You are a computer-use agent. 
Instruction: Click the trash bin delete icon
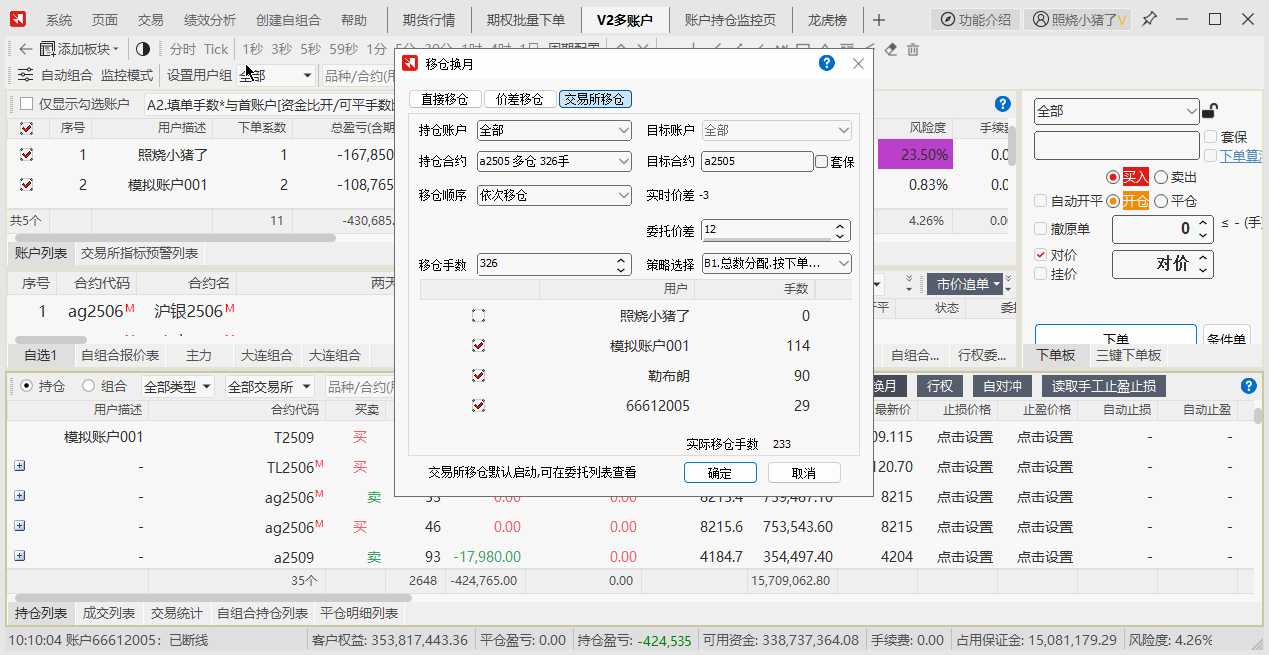tap(912, 49)
